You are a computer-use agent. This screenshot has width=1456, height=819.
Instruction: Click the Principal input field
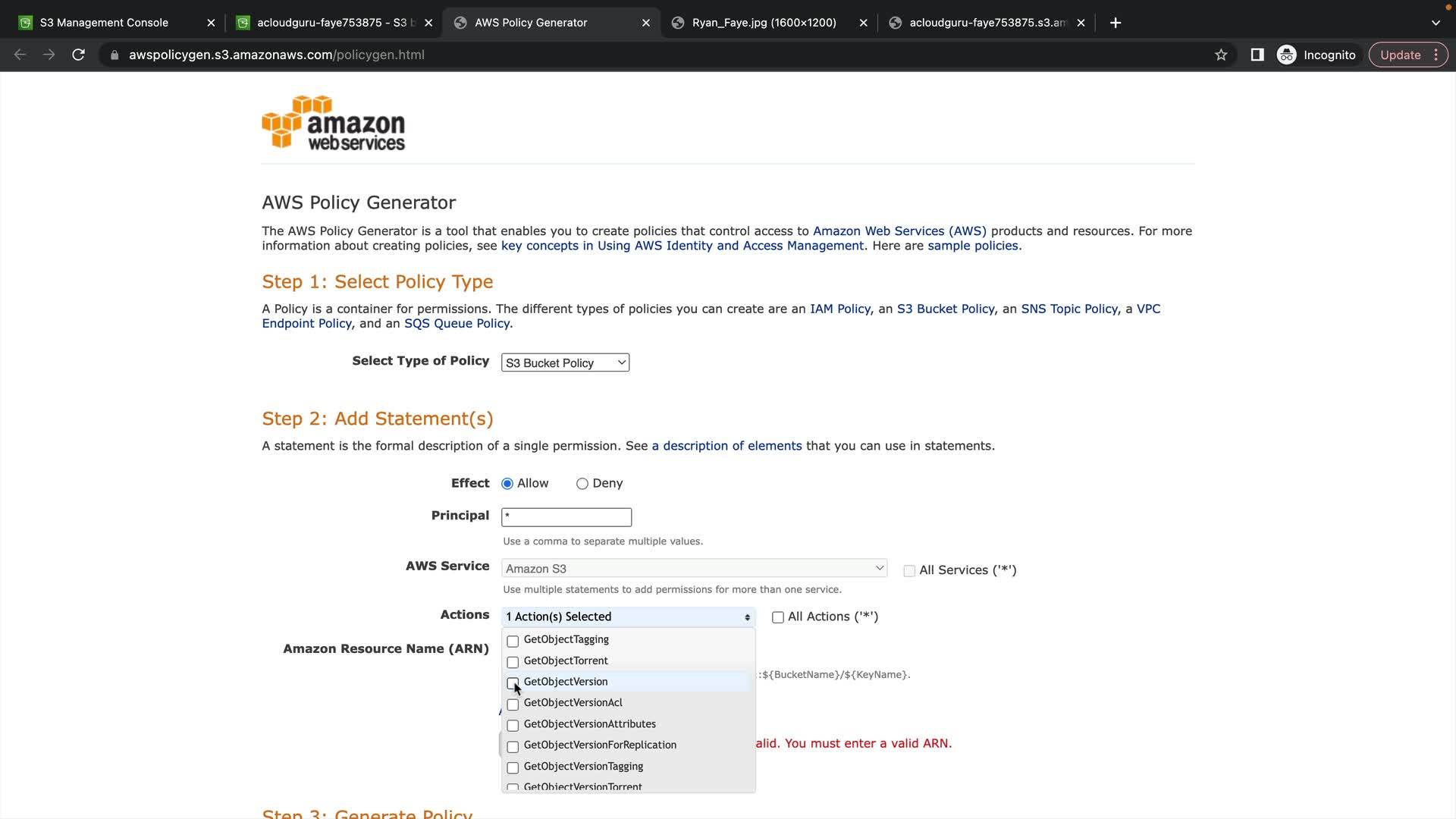point(566,517)
